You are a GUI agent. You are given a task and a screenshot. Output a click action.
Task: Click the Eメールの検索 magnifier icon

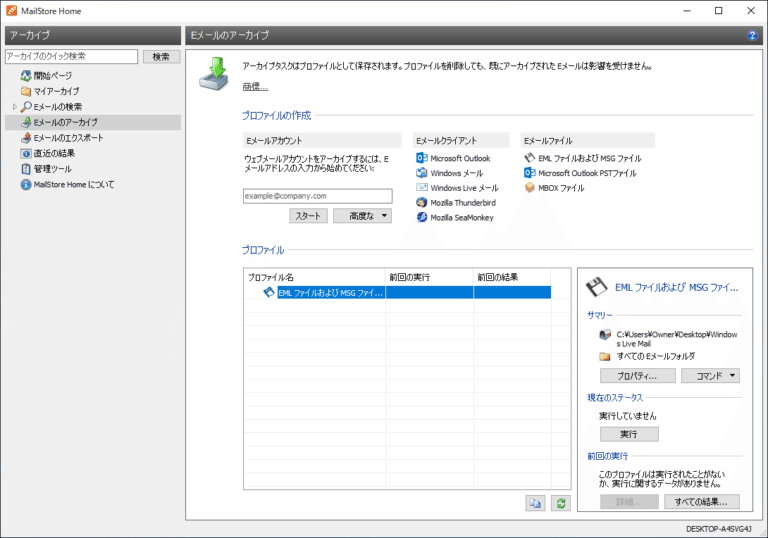(26, 107)
